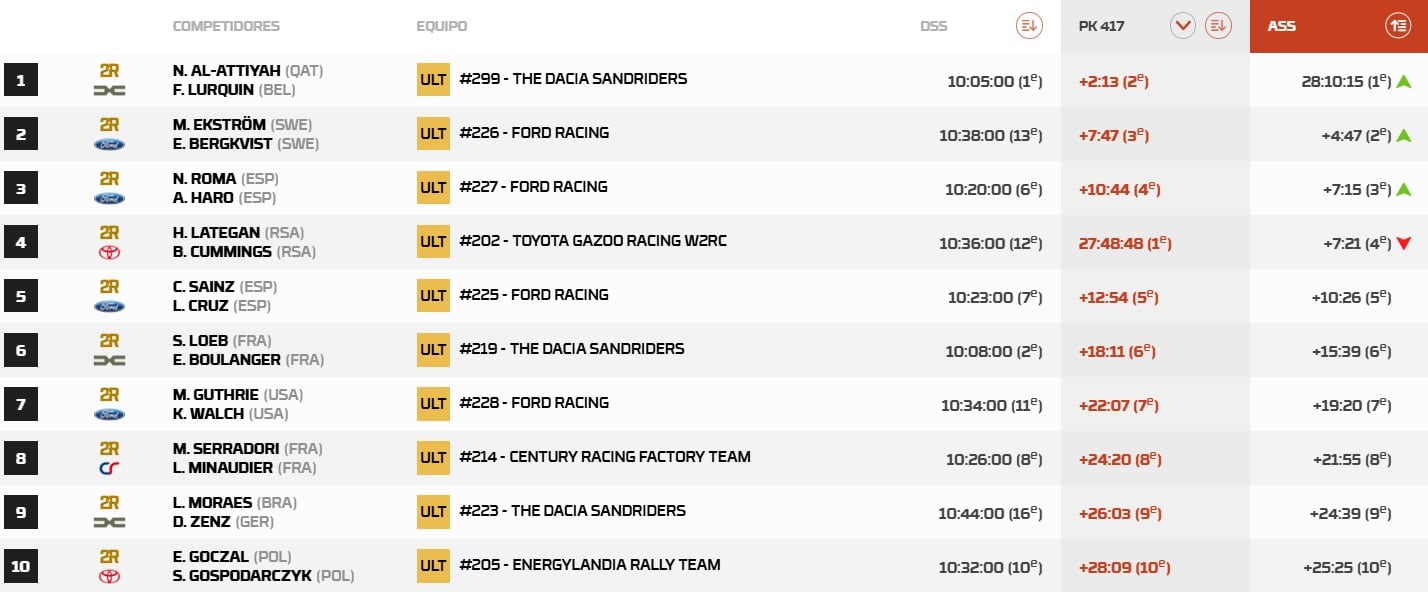Open the PK 417 checkpoint dropdown chevron

point(1183,26)
